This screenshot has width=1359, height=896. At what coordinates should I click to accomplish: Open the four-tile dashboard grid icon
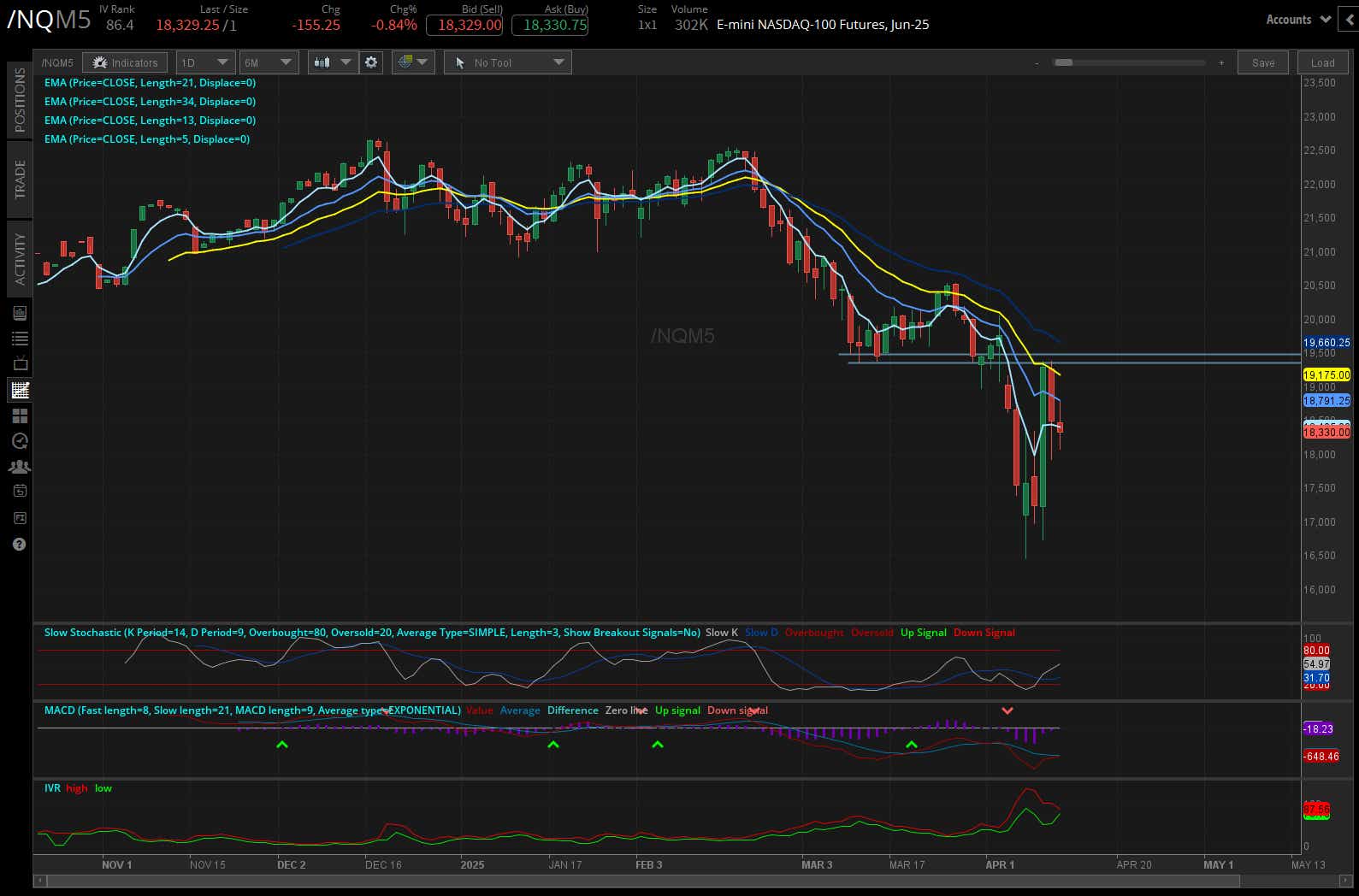tap(20, 416)
